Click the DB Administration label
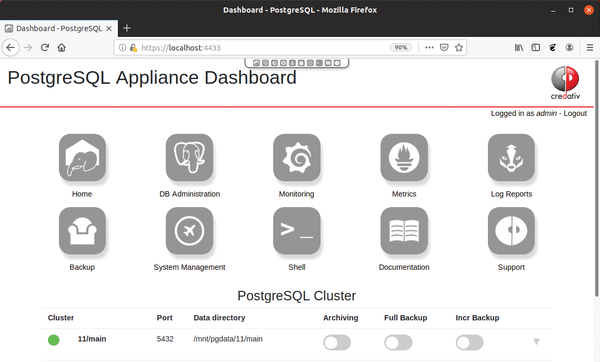This screenshot has height=362, width=600. (190, 194)
